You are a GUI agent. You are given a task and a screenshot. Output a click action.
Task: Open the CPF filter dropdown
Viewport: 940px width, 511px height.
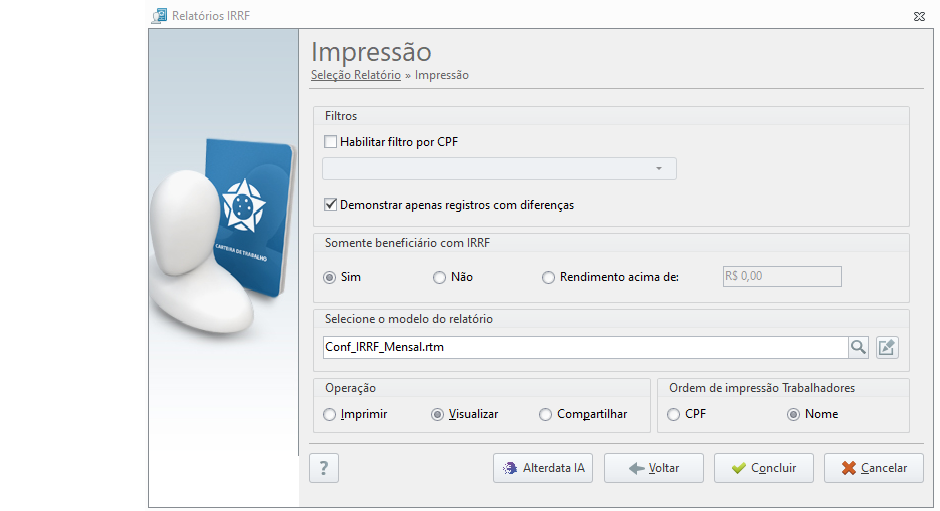(499, 169)
